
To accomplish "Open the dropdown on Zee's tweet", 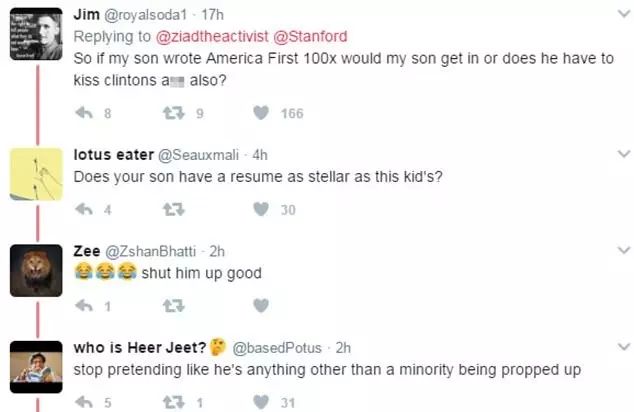I will pos(623,251).
